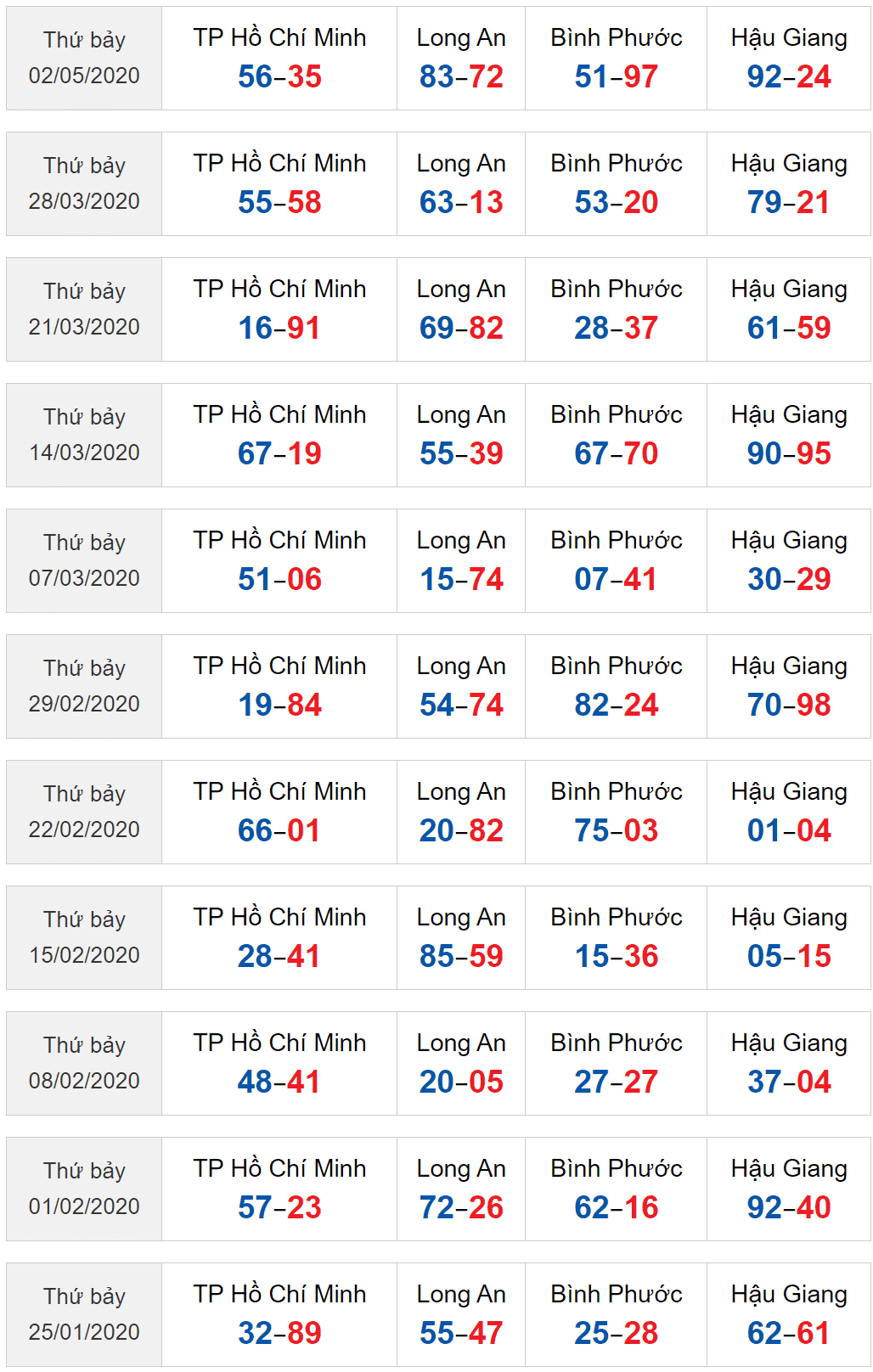Click Long An result 55-39

point(461,454)
